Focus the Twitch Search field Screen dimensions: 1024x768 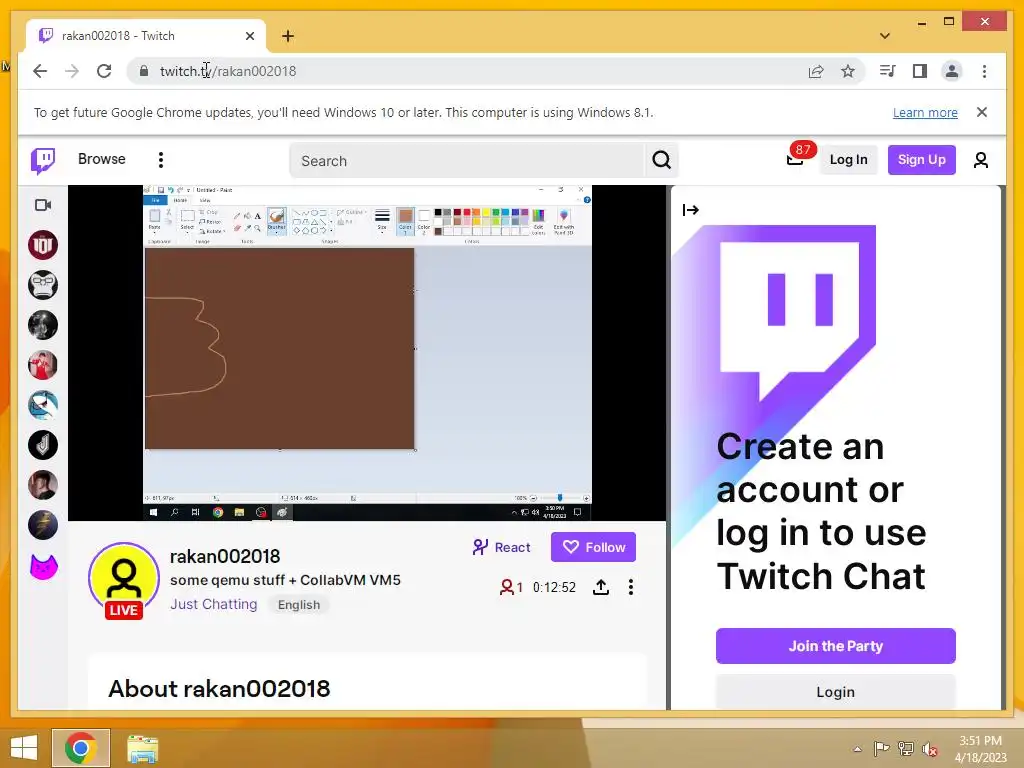point(467,161)
